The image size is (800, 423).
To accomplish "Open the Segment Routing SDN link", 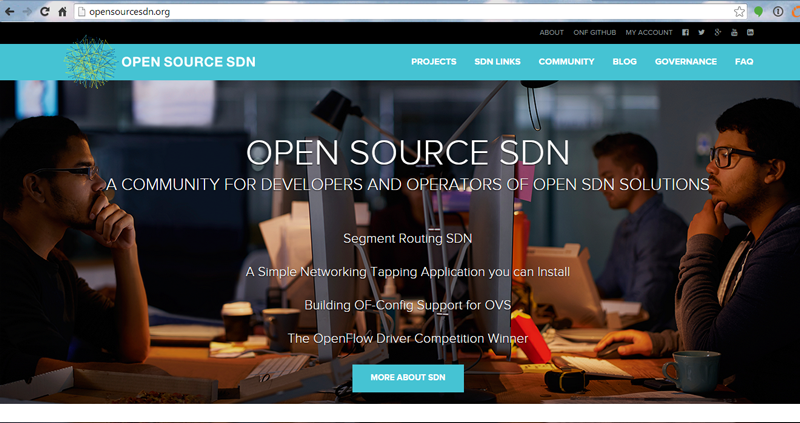I will [x=408, y=238].
